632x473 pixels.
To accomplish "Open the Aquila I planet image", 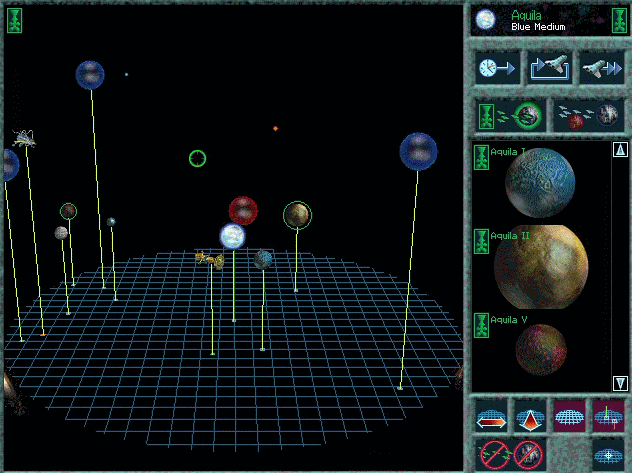I will pyautogui.click(x=540, y=183).
